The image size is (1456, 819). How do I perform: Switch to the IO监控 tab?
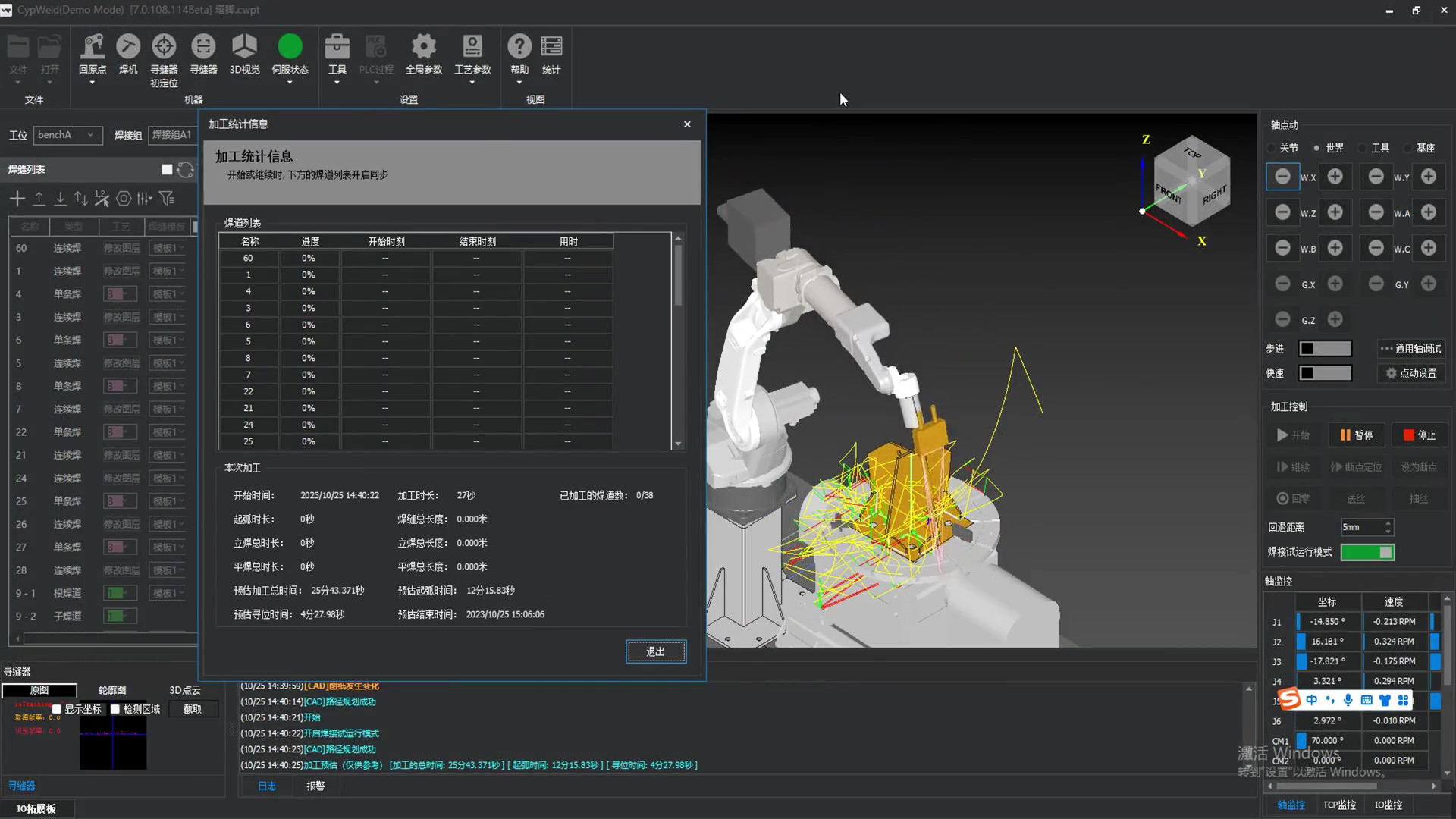1389,805
